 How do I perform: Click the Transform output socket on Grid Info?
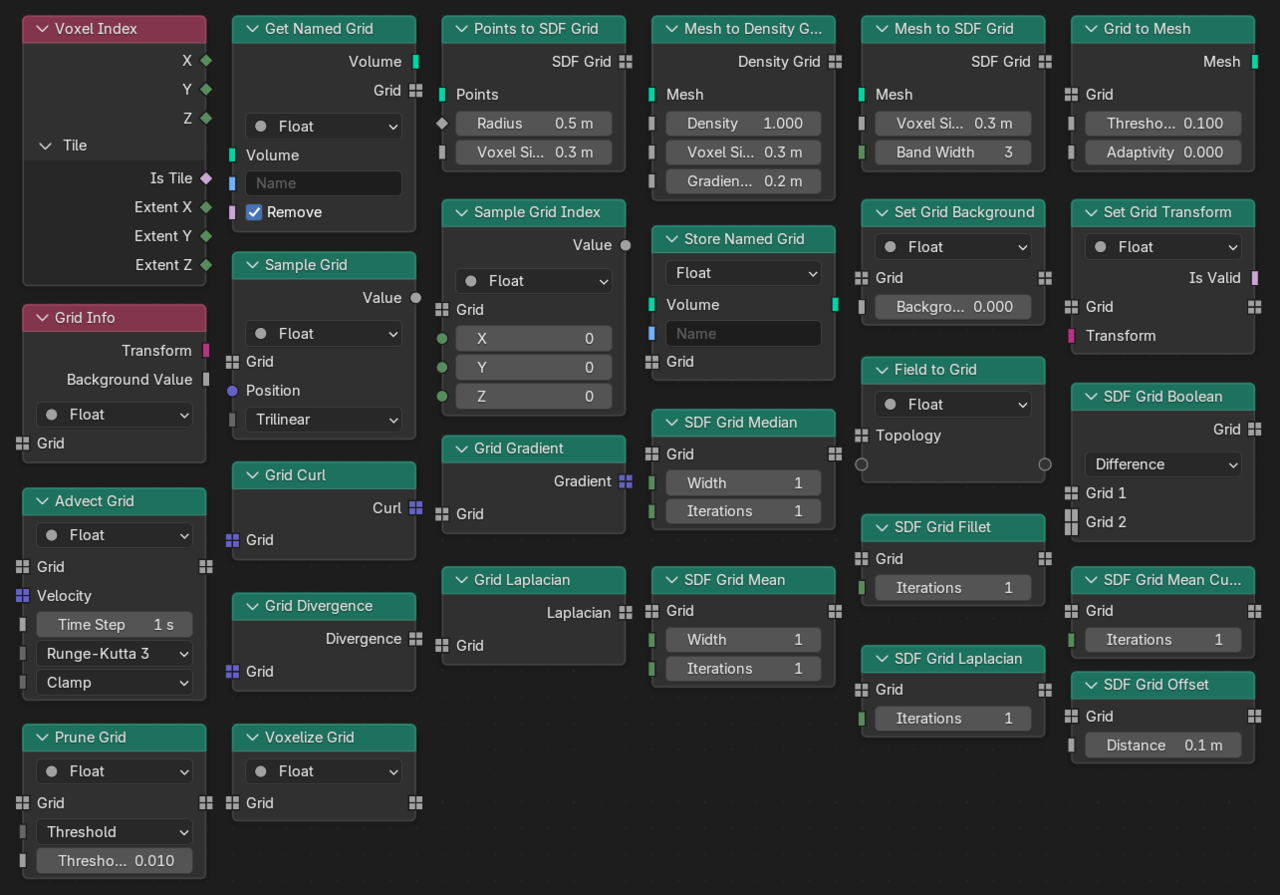click(206, 351)
